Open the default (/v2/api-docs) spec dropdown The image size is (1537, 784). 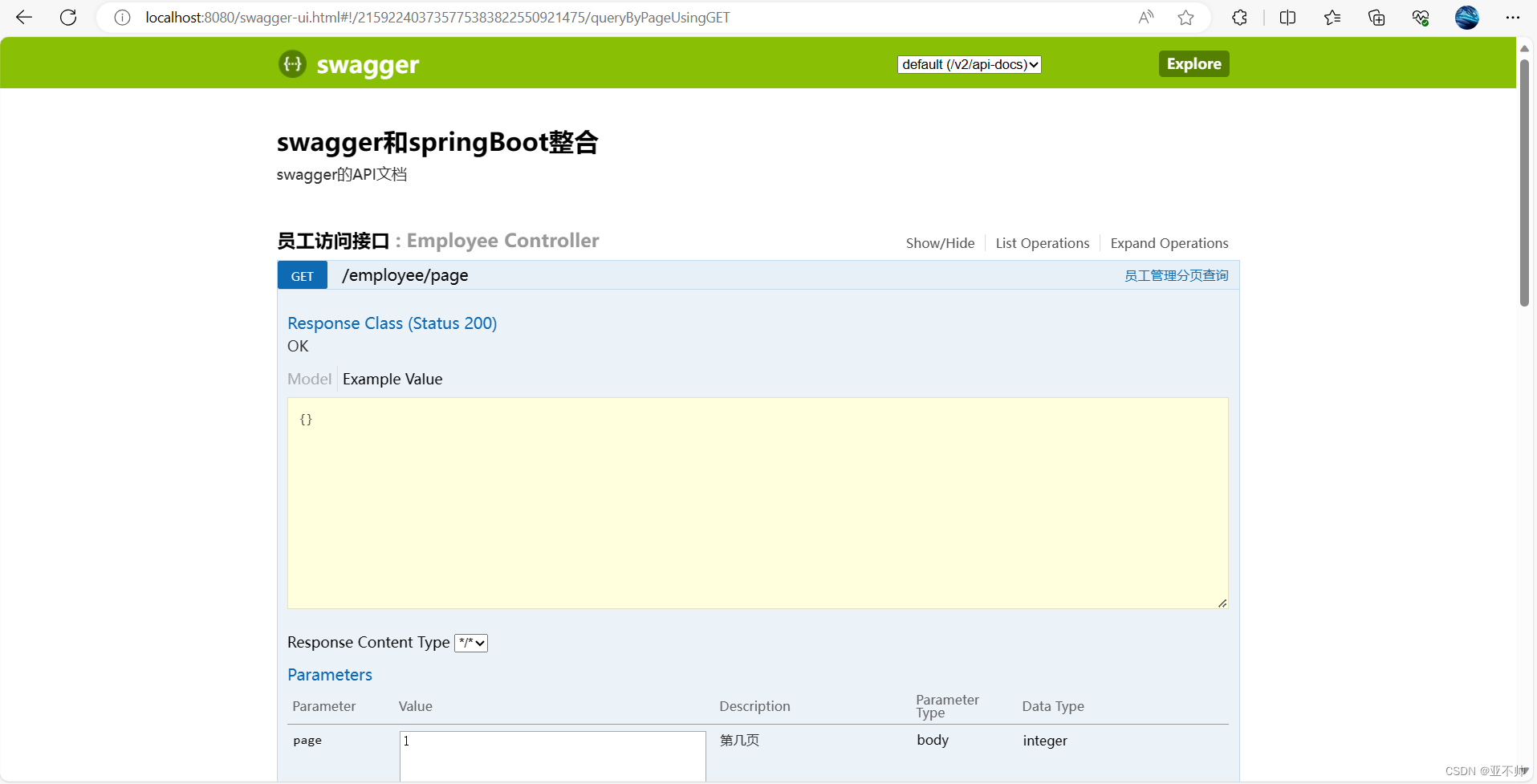click(x=969, y=64)
